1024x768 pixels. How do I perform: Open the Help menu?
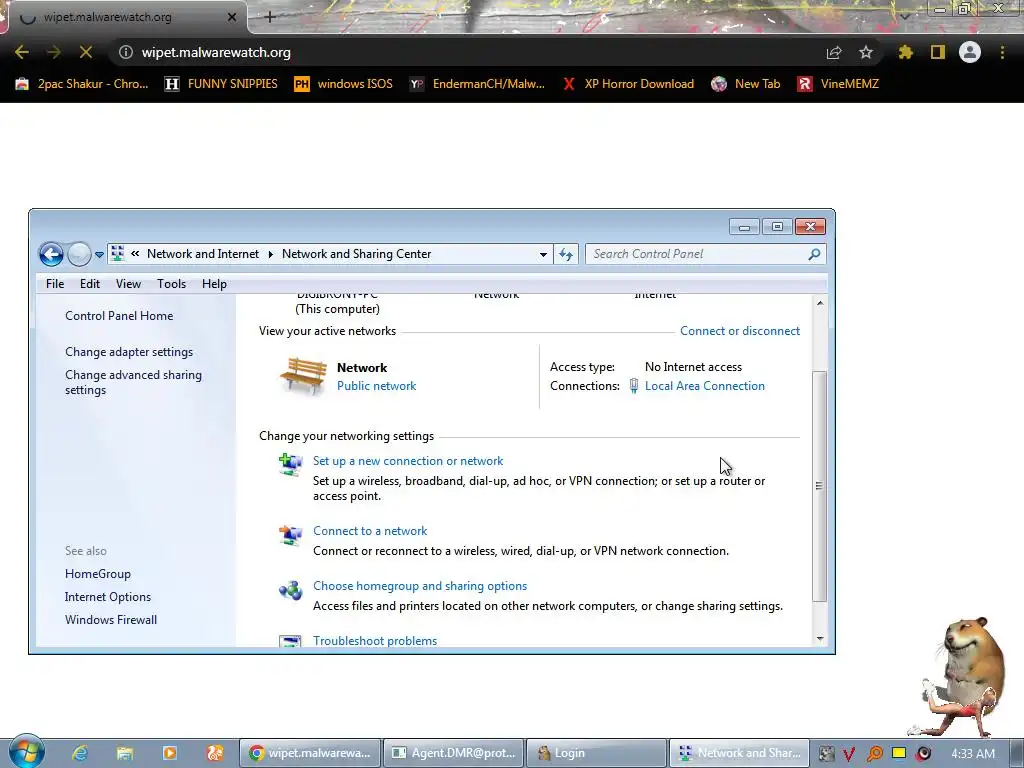(x=214, y=283)
